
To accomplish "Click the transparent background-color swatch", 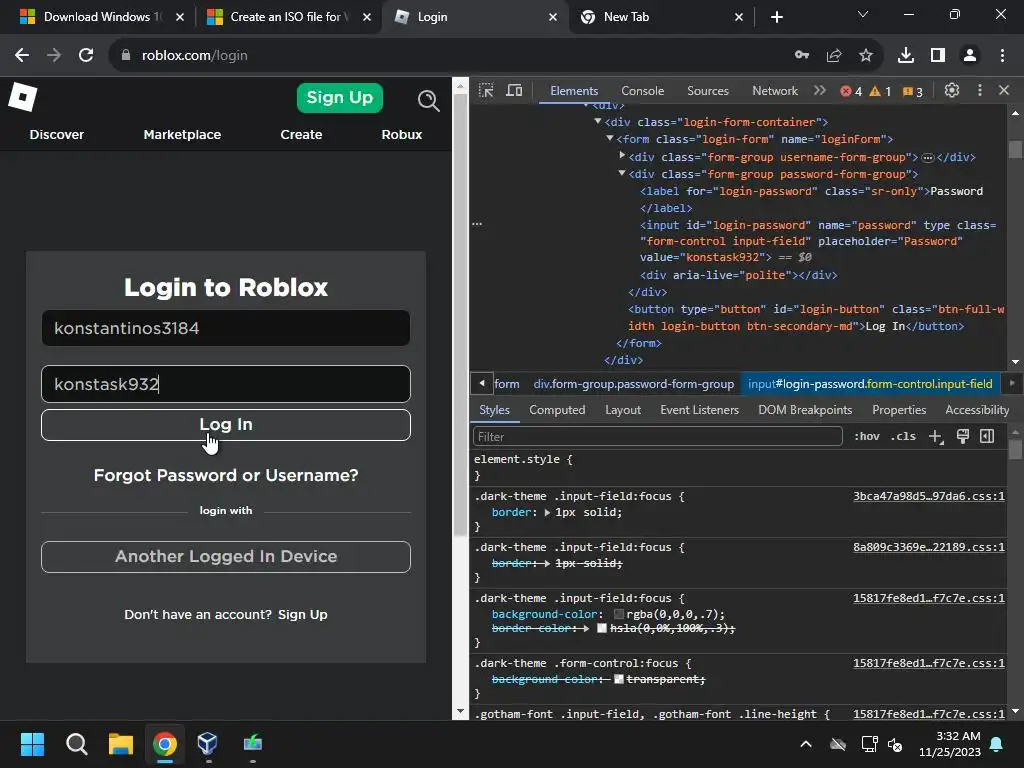I will pyautogui.click(x=618, y=680).
